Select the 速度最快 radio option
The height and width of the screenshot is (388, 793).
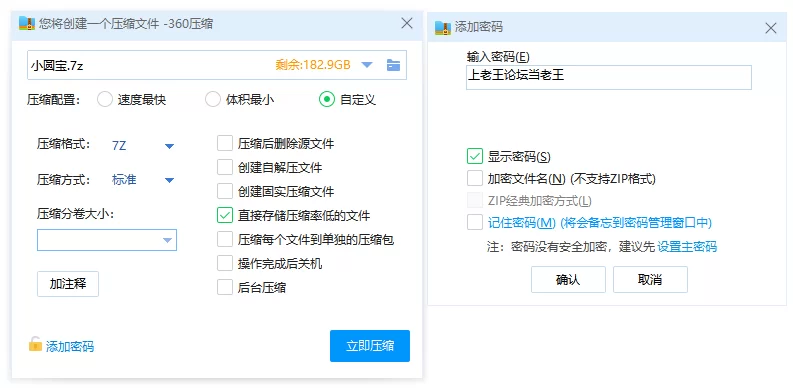click(105, 100)
